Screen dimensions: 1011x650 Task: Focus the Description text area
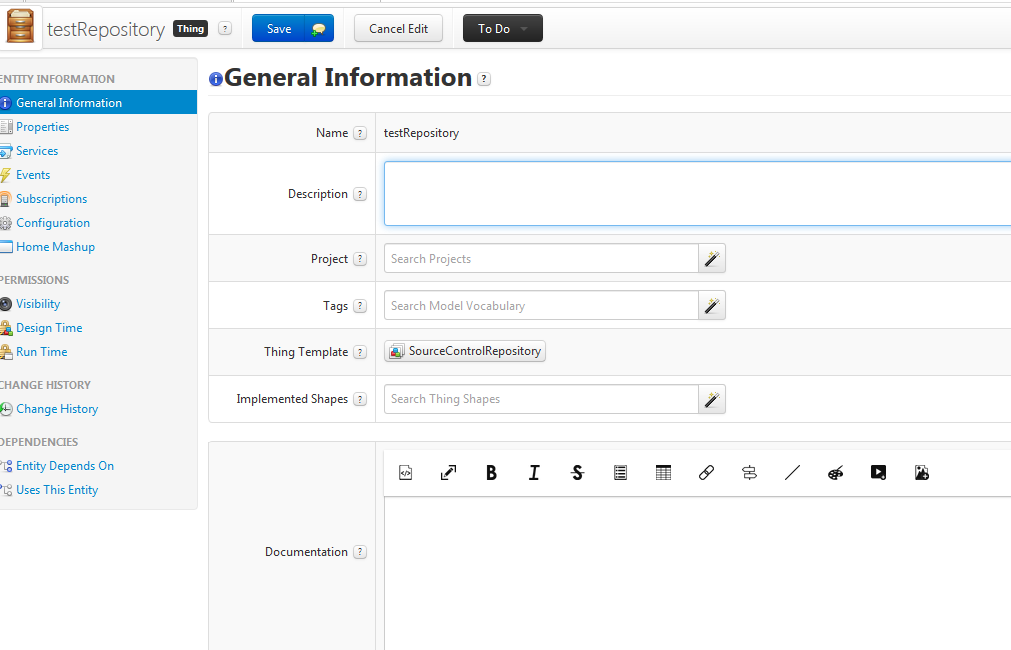698,193
